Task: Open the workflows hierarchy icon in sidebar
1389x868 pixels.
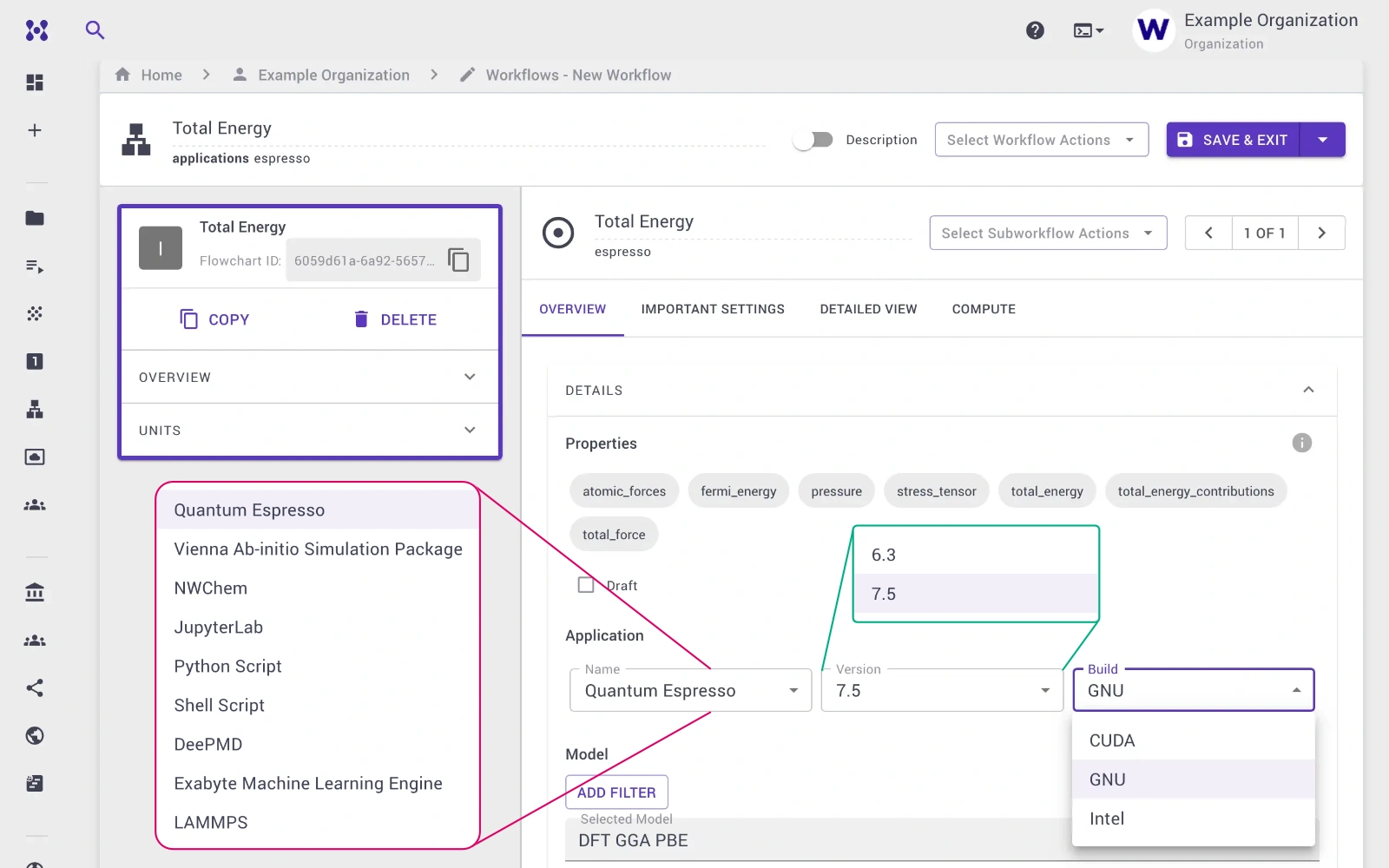Action: [35, 409]
